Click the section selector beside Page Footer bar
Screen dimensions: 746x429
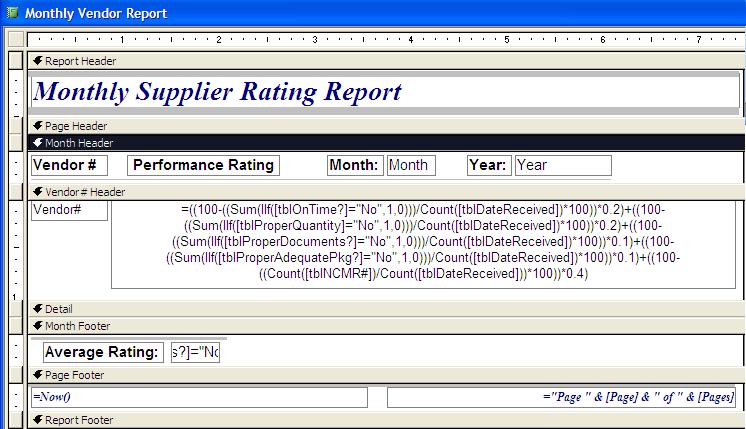pyautogui.click(x=16, y=375)
